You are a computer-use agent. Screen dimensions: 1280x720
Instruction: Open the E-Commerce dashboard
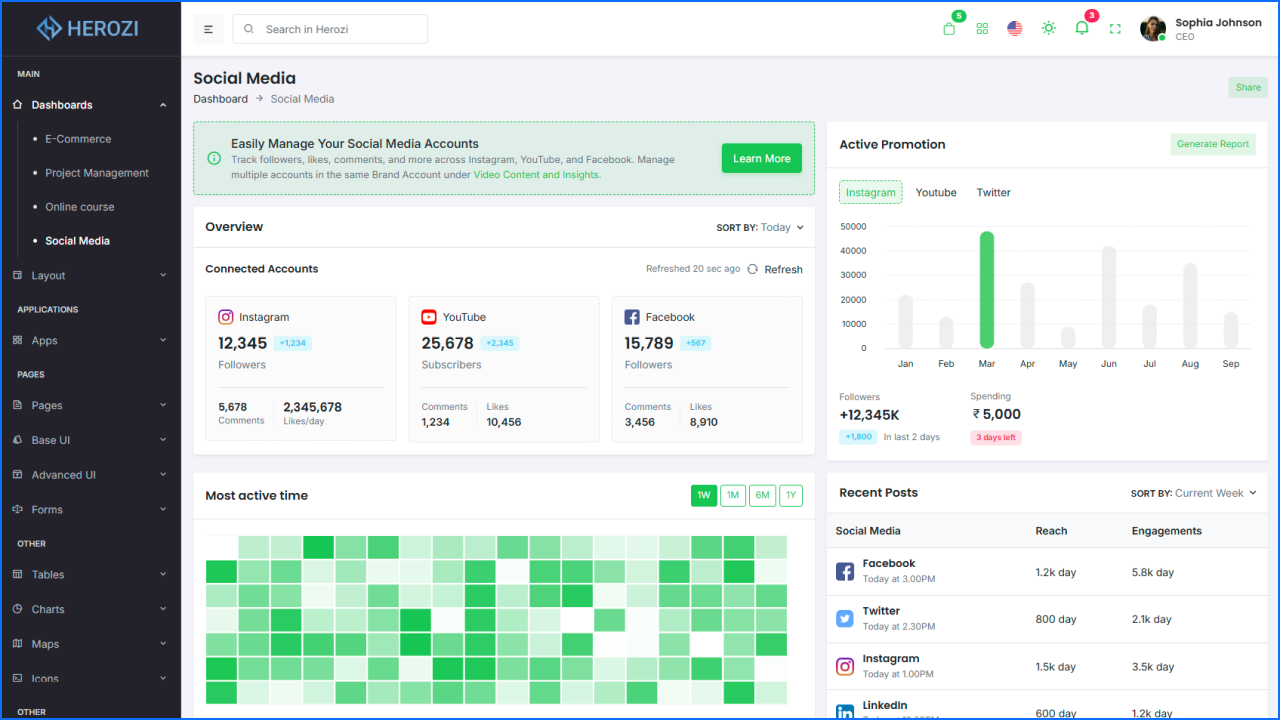pos(78,139)
